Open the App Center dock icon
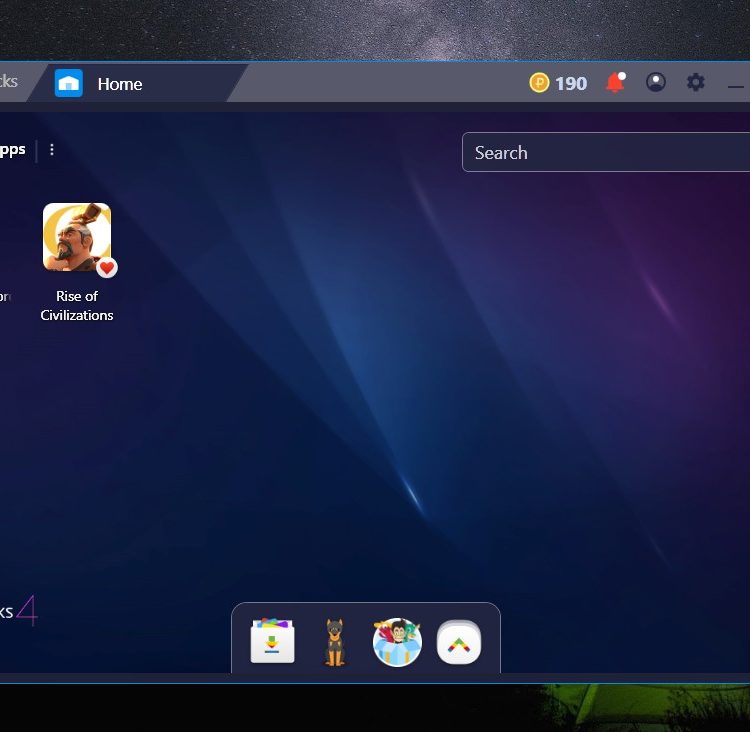The width and height of the screenshot is (750, 732). 273,641
